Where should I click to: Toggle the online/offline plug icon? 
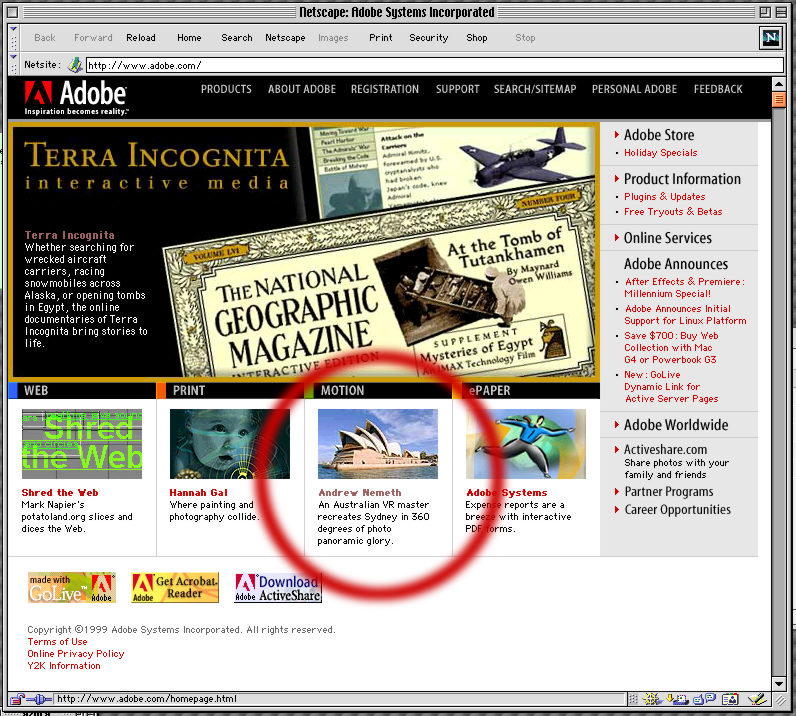click(x=39, y=699)
